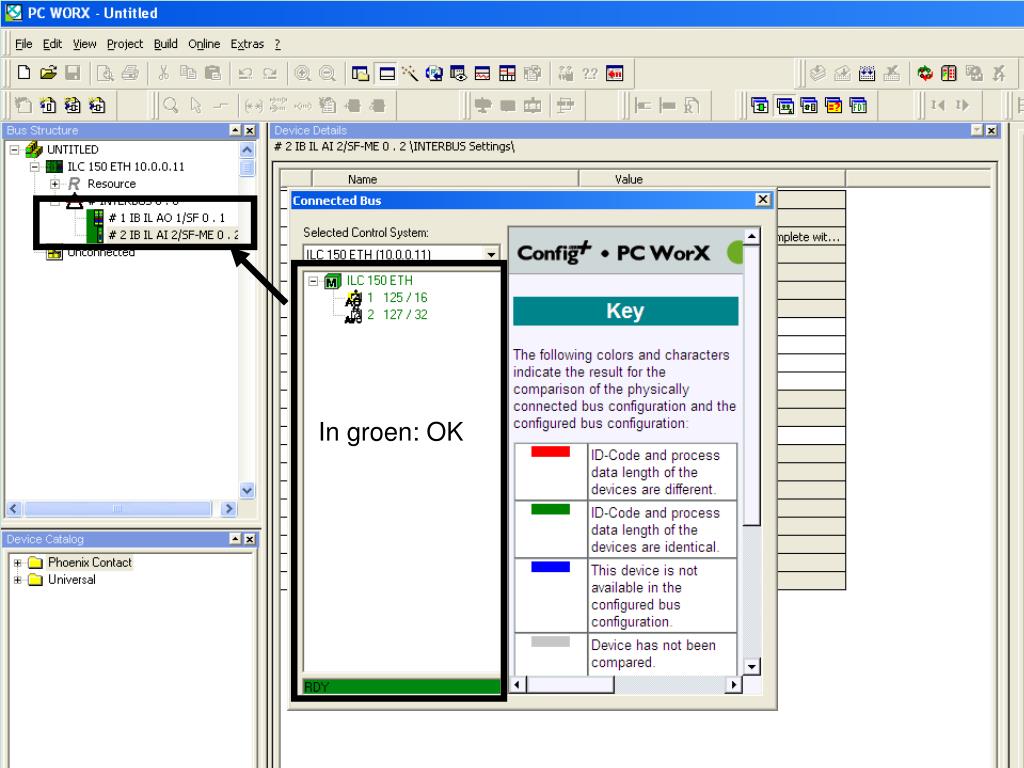Click the Print icon
1024x768 pixels.
click(x=130, y=72)
